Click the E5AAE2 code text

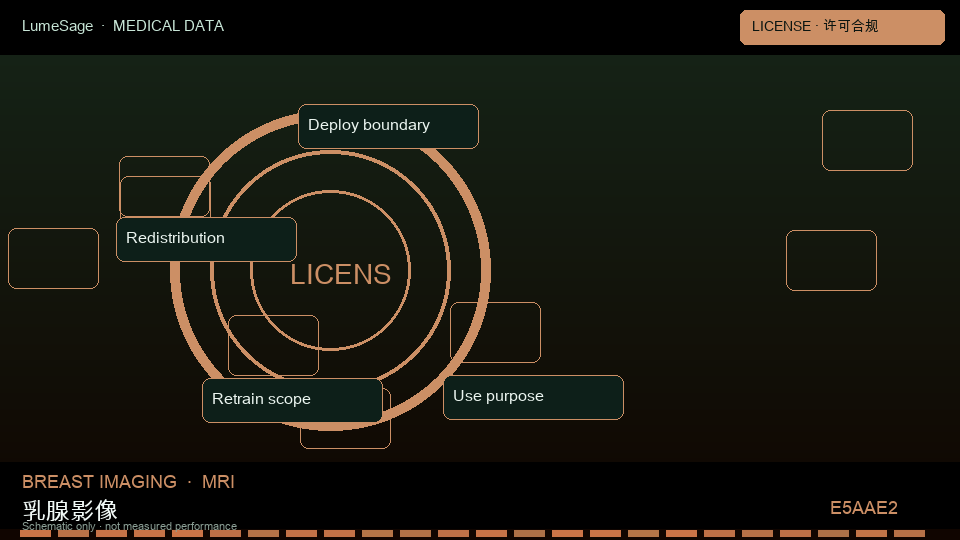pyautogui.click(x=863, y=508)
